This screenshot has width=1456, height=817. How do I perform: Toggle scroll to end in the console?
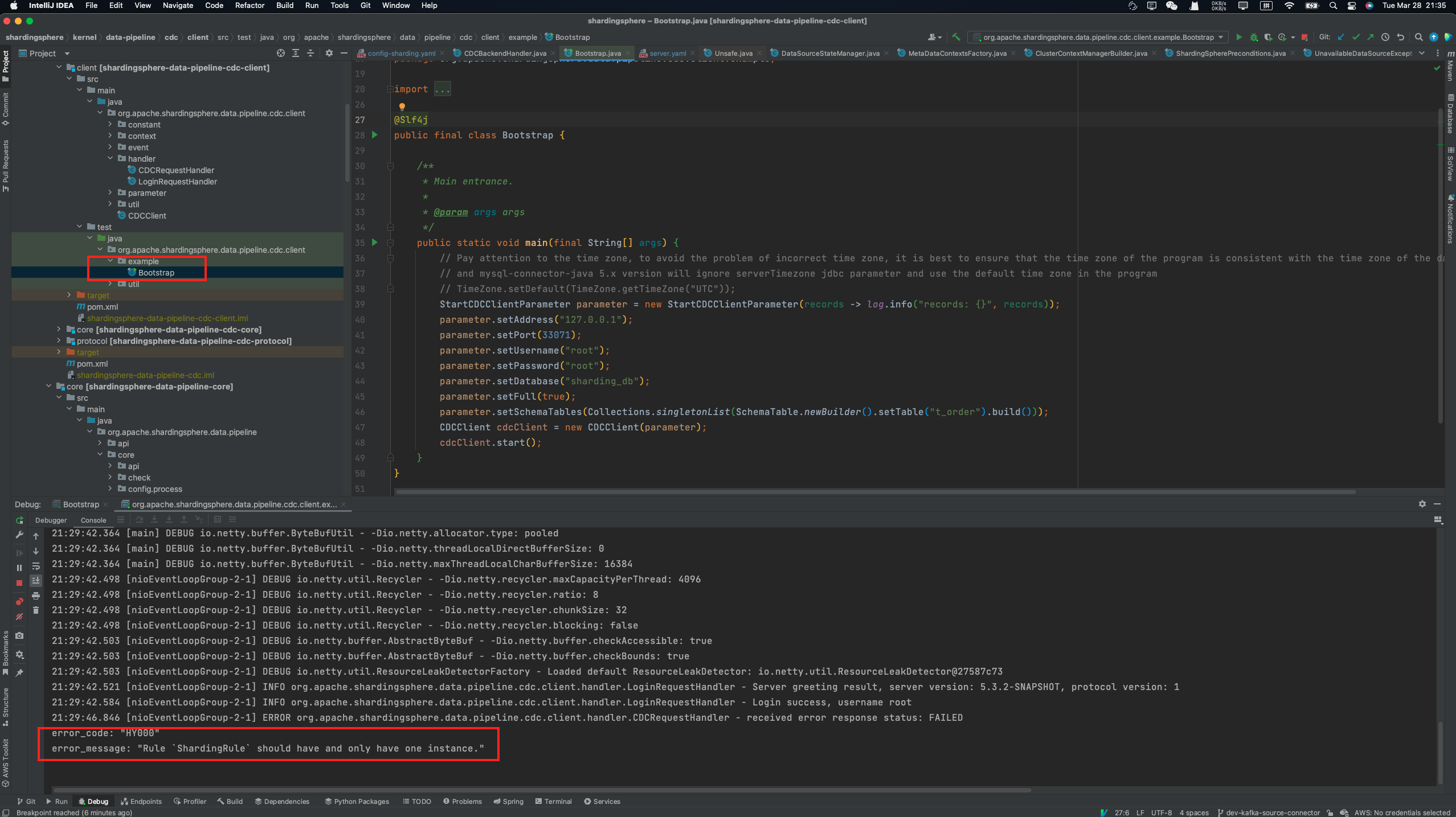[36, 581]
